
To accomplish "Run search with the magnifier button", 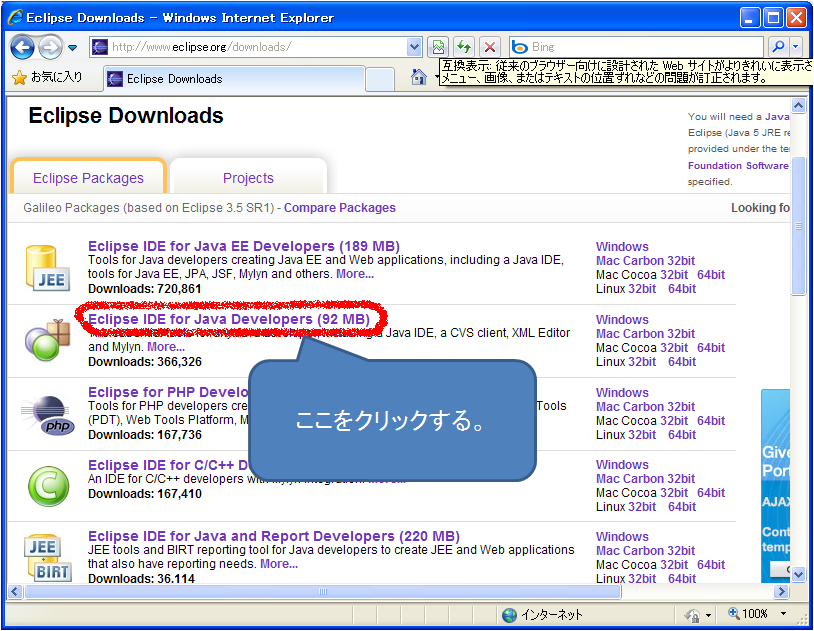I will point(779,47).
